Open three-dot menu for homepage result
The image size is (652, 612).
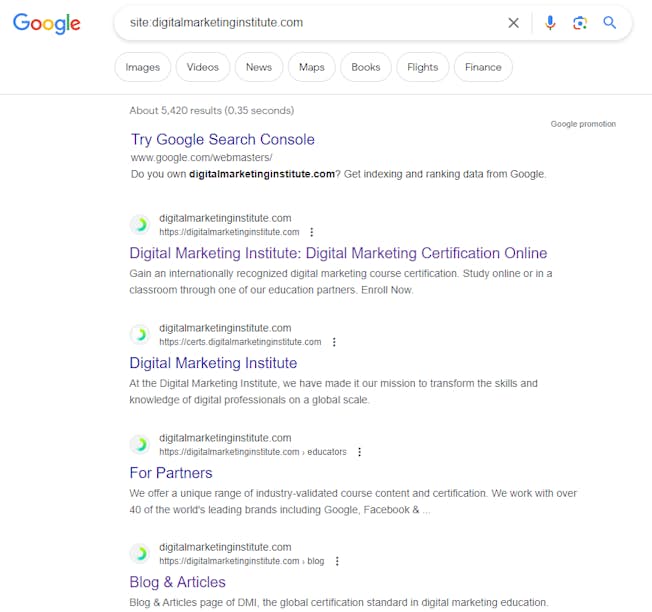(x=311, y=232)
